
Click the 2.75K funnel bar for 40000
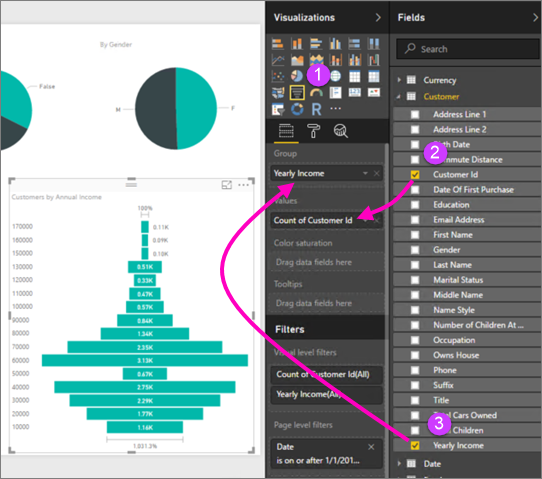tap(145, 387)
